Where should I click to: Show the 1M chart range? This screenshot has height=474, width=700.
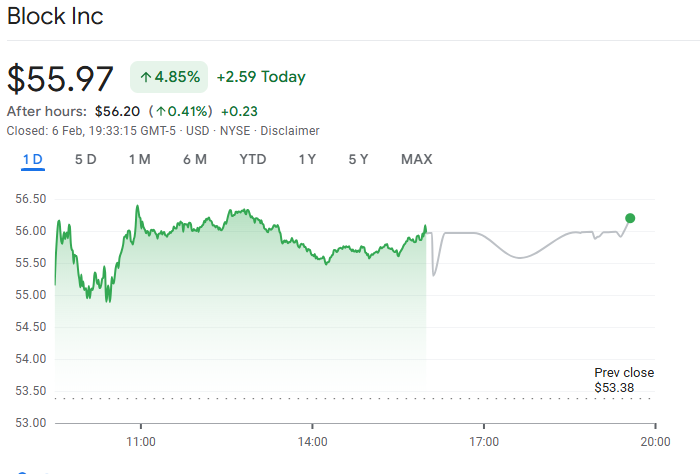139,160
